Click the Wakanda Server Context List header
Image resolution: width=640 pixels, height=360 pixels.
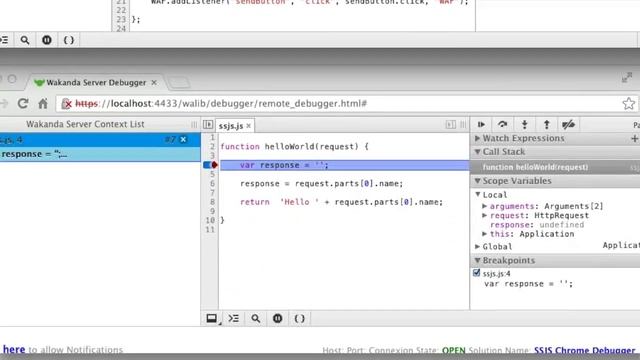pyautogui.click(x=85, y=124)
